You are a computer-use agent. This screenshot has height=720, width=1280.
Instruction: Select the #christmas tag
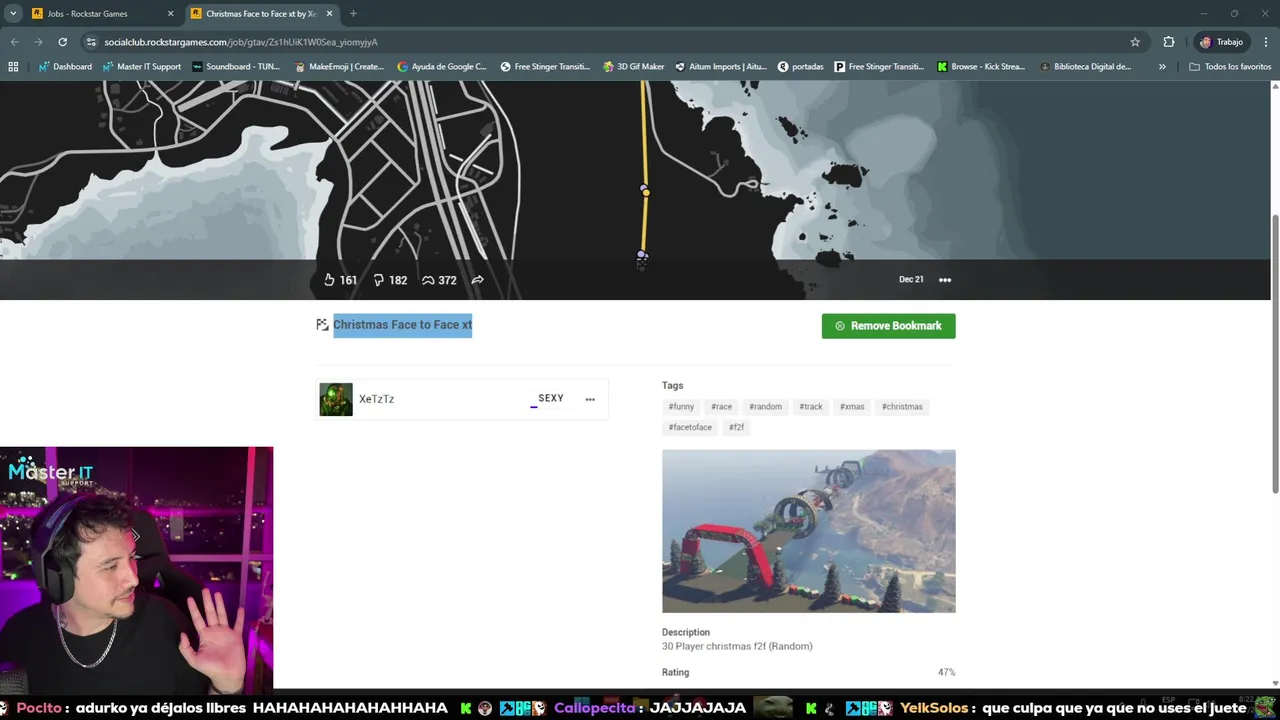point(902,407)
